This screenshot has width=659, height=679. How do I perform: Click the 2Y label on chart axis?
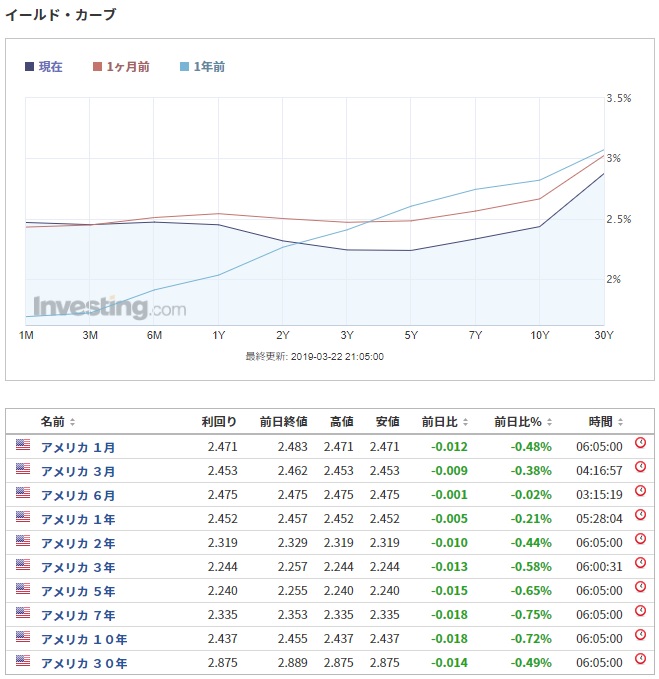283,335
